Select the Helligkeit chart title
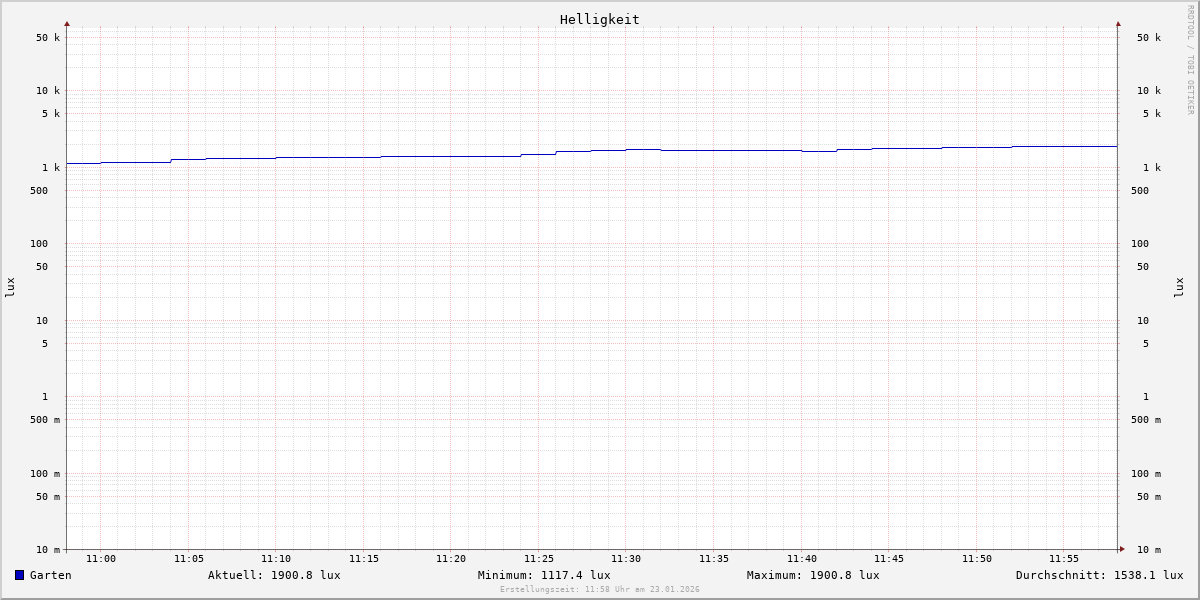Screen dimensions: 1200x600 point(599,19)
